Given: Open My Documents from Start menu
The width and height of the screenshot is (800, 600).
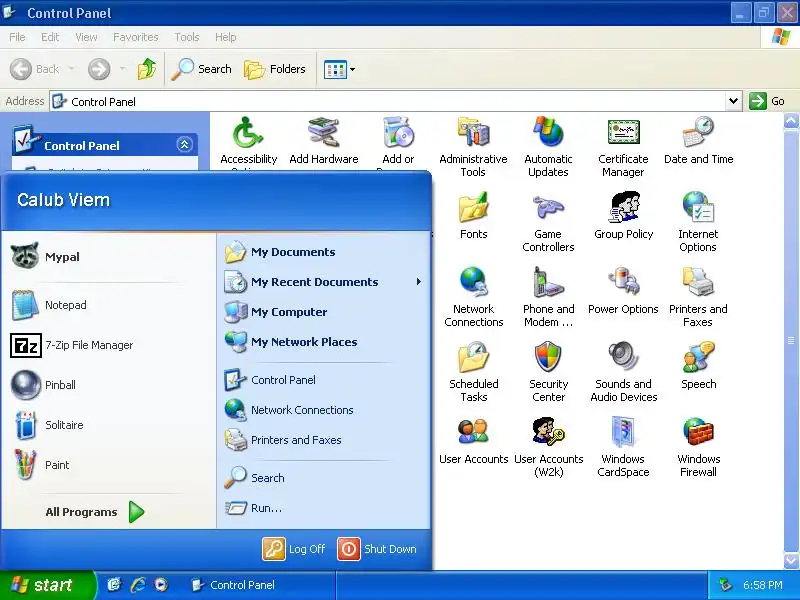Looking at the screenshot, I should point(324,252).
